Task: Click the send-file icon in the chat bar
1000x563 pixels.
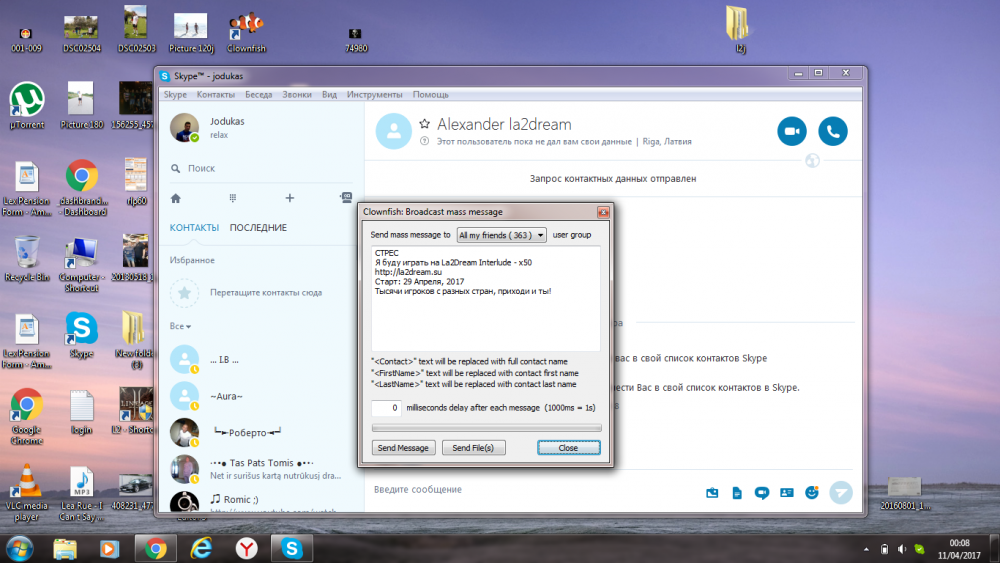Action: click(737, 492)
